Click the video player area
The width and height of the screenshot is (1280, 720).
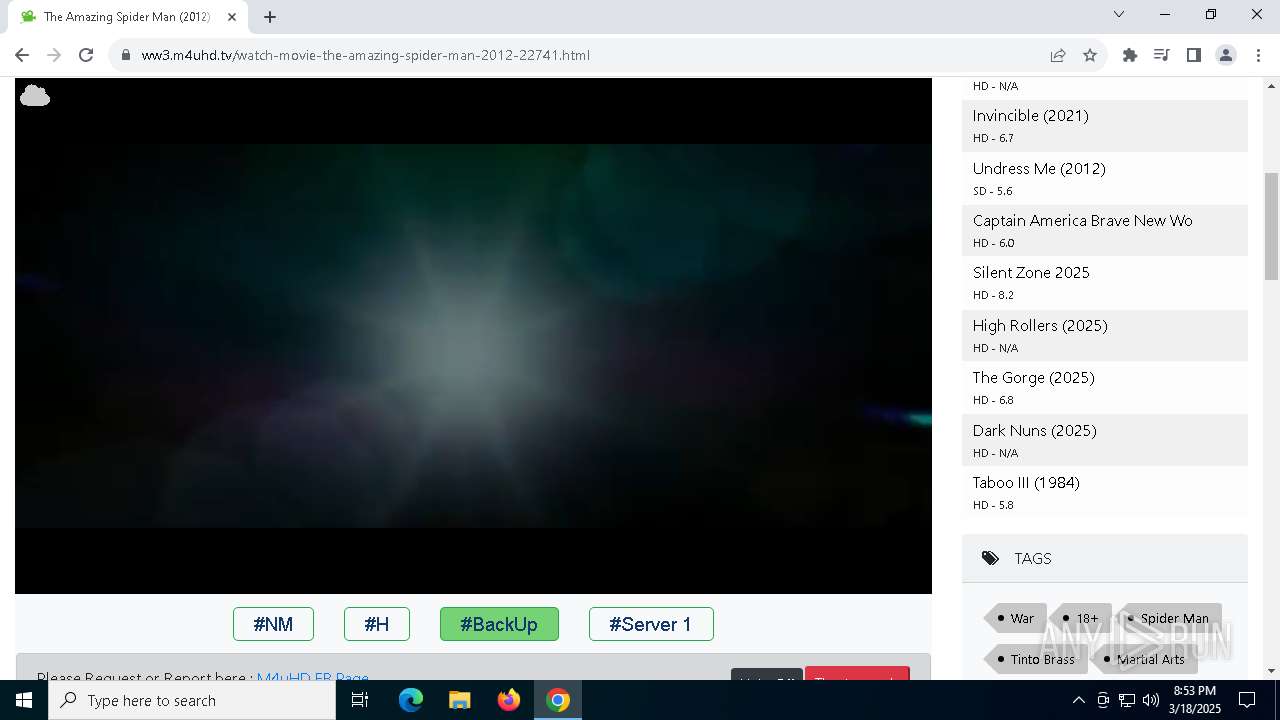473,336
